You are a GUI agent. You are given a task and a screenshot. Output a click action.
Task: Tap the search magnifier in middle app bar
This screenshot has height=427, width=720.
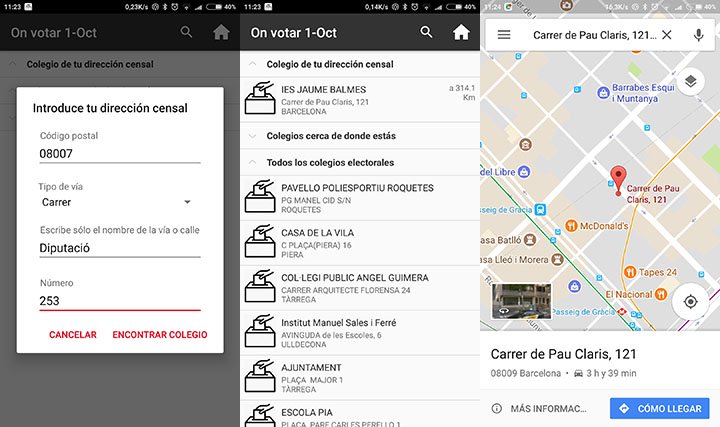tap(427, 33)
